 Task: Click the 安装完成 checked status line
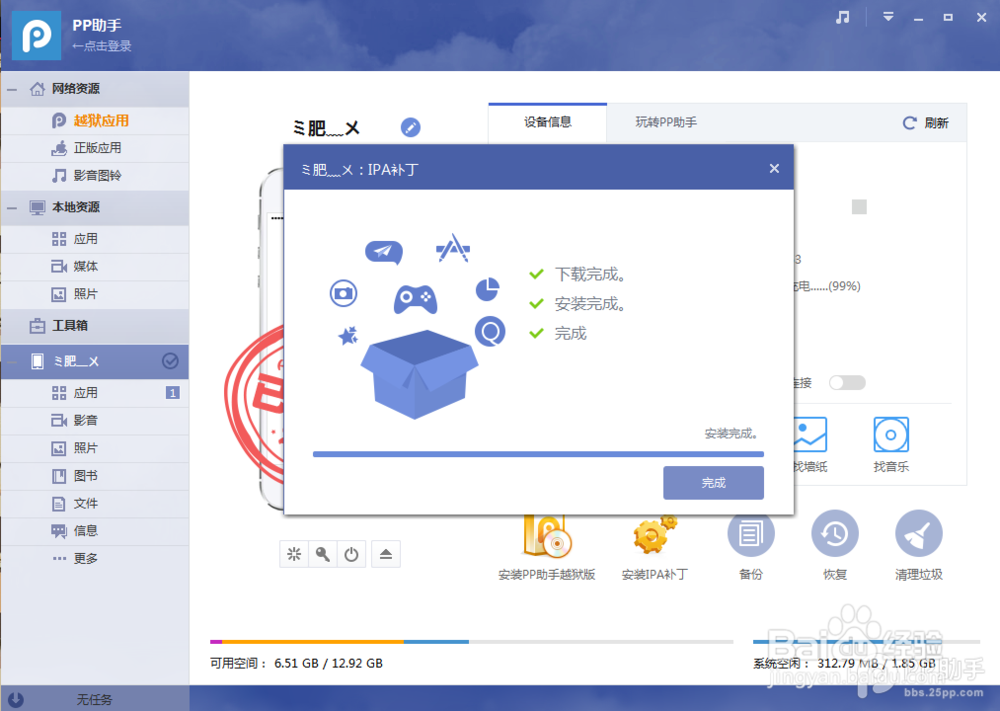click(577, 304)
